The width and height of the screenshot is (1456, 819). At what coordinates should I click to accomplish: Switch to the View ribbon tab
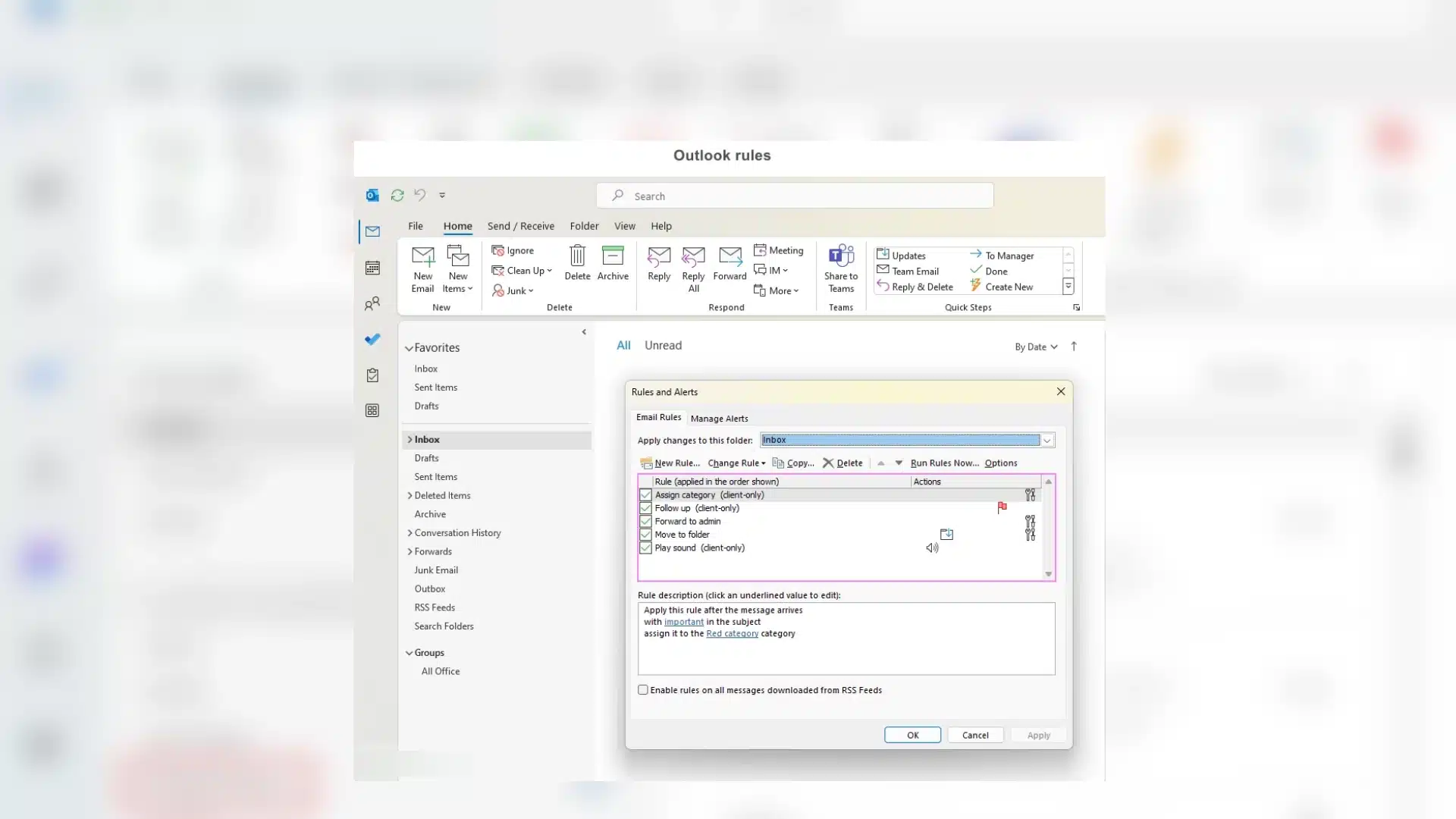pyautogui.click(x=625, y=226)
